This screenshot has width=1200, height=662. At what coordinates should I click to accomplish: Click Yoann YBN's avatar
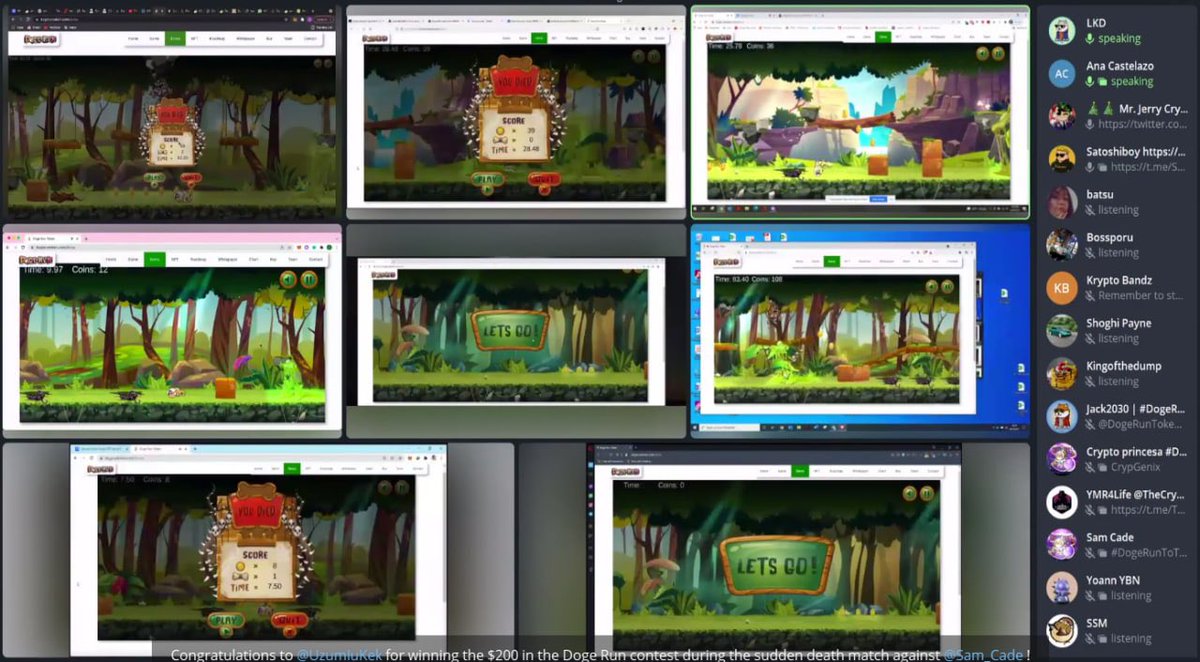[1062, 588]
